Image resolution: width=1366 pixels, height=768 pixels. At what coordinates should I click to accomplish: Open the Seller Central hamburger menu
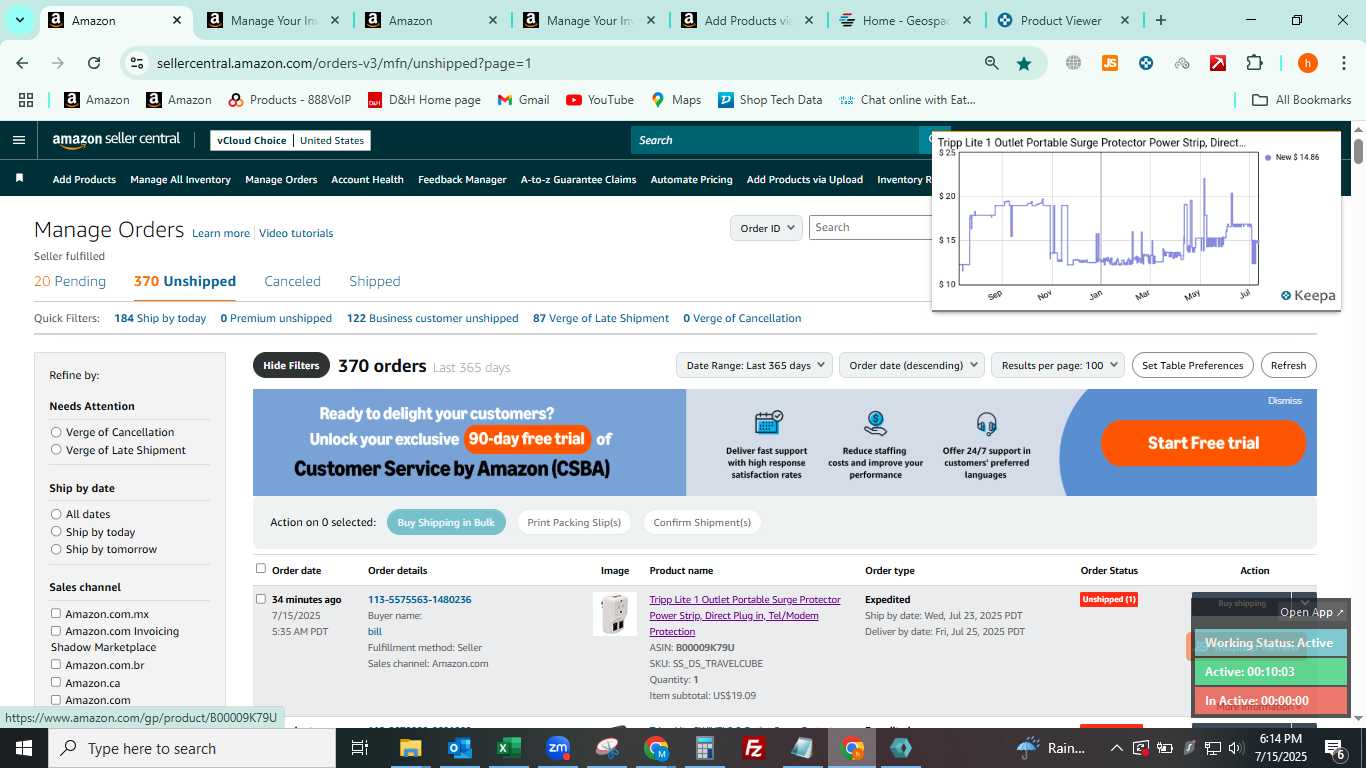(x=18, y=140)
